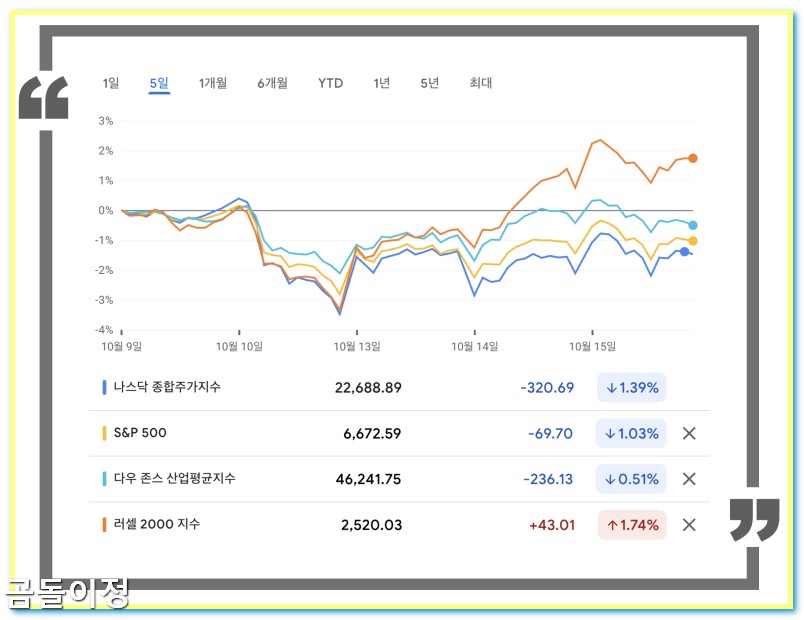The width and height of the screenshot is (804, 620).
Task: Click the orange Russell 2000 chart endpoint dot
Action: tap(693, 158)
